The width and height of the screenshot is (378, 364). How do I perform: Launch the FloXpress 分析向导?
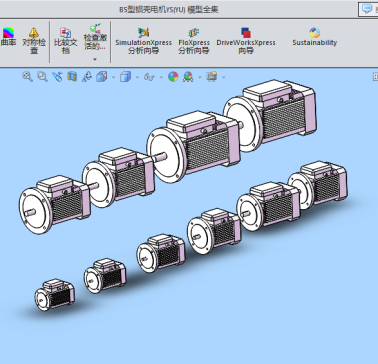(194, 41)
